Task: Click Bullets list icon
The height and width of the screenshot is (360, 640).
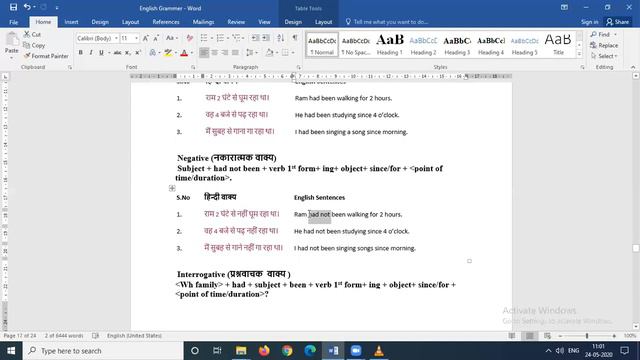Action: (x=204, y=38)
